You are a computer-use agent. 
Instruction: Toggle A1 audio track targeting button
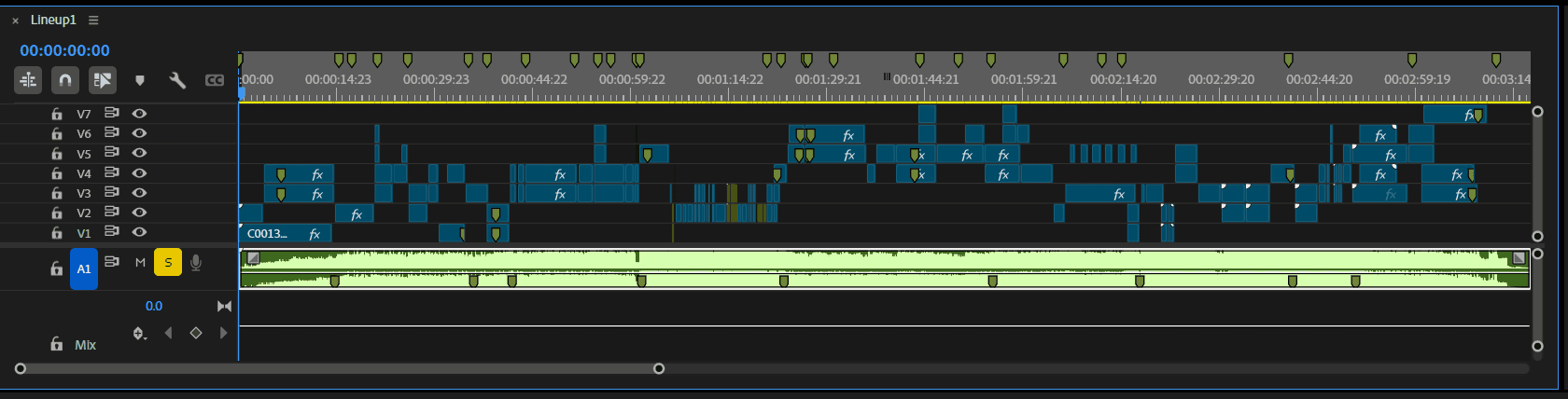pyautogui.click(x=84, y=268)
